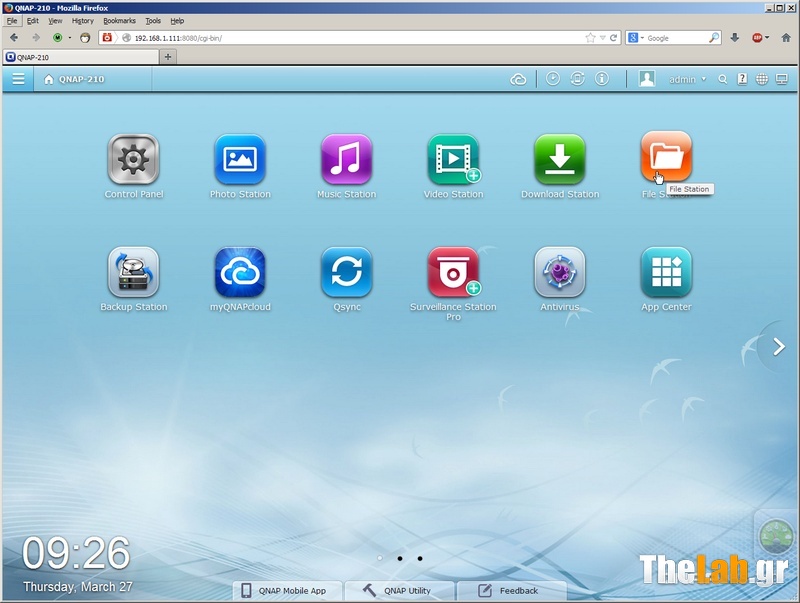The image size is (800, 603).
Task: Open the App Center
Action: (x=666, y=272)
